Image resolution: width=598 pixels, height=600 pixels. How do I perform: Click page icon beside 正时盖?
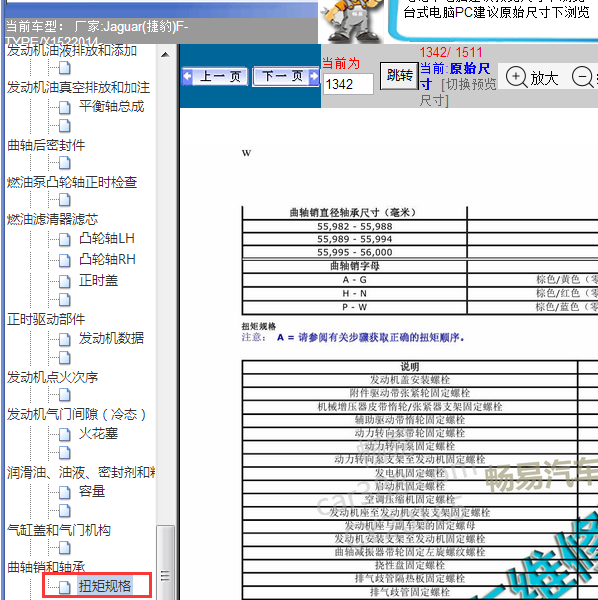pyautogui.click(x=65, y=281)
